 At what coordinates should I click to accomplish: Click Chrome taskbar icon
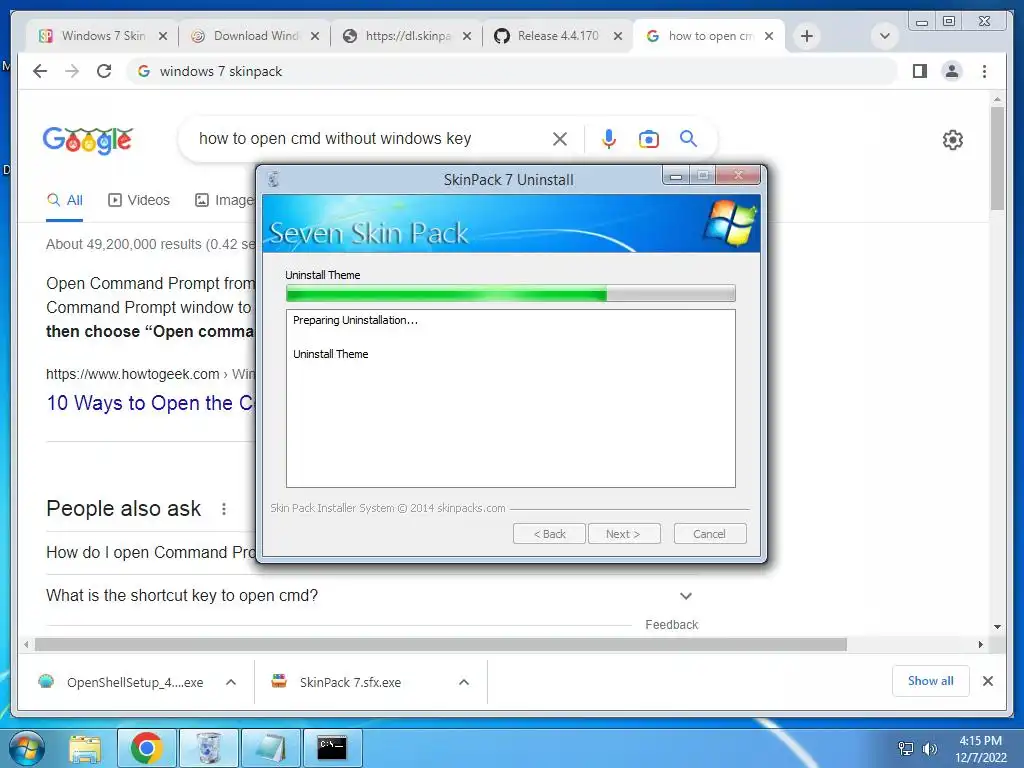[146, 748]
